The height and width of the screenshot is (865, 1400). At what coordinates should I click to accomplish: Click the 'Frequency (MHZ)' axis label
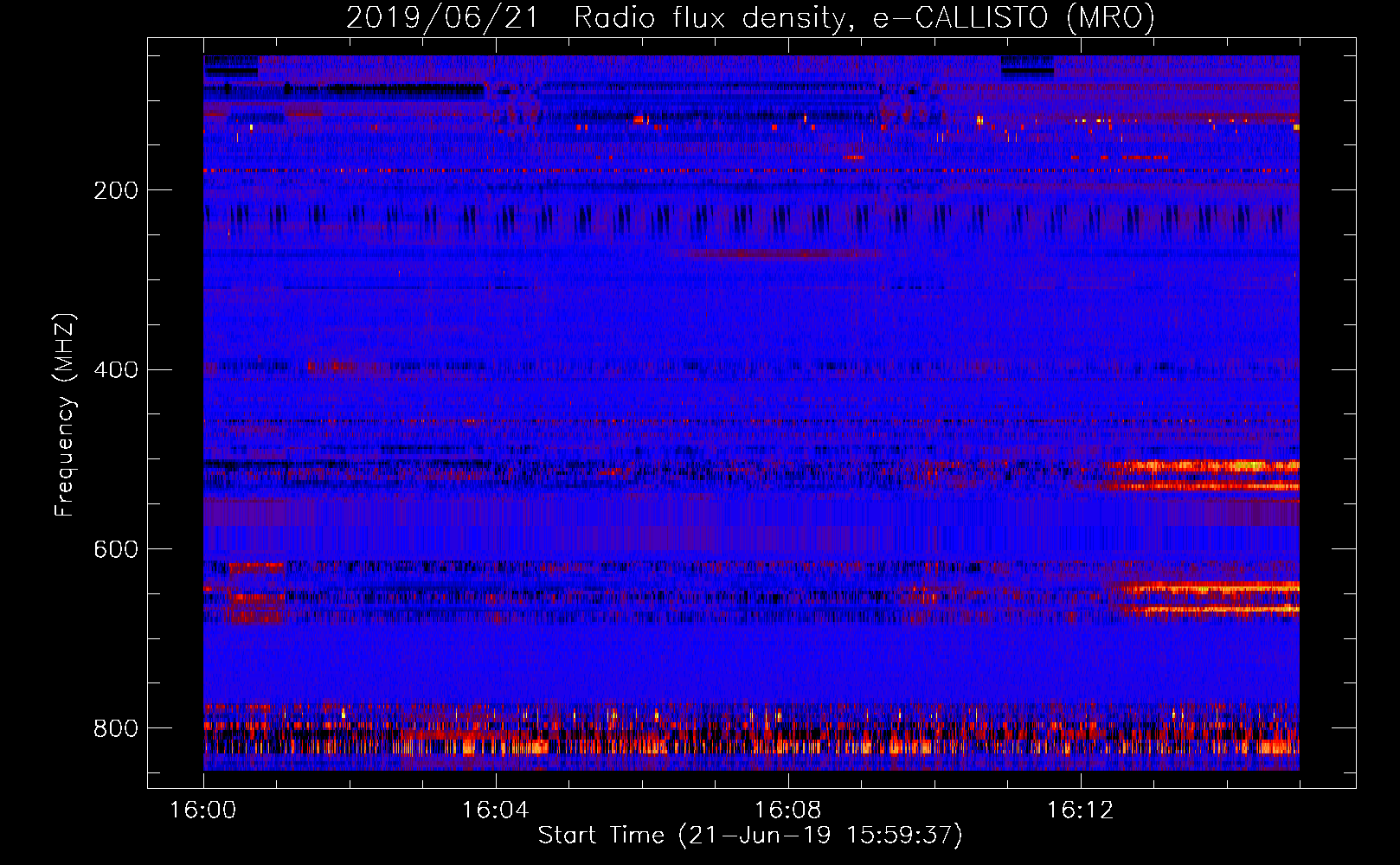[64, 414]
